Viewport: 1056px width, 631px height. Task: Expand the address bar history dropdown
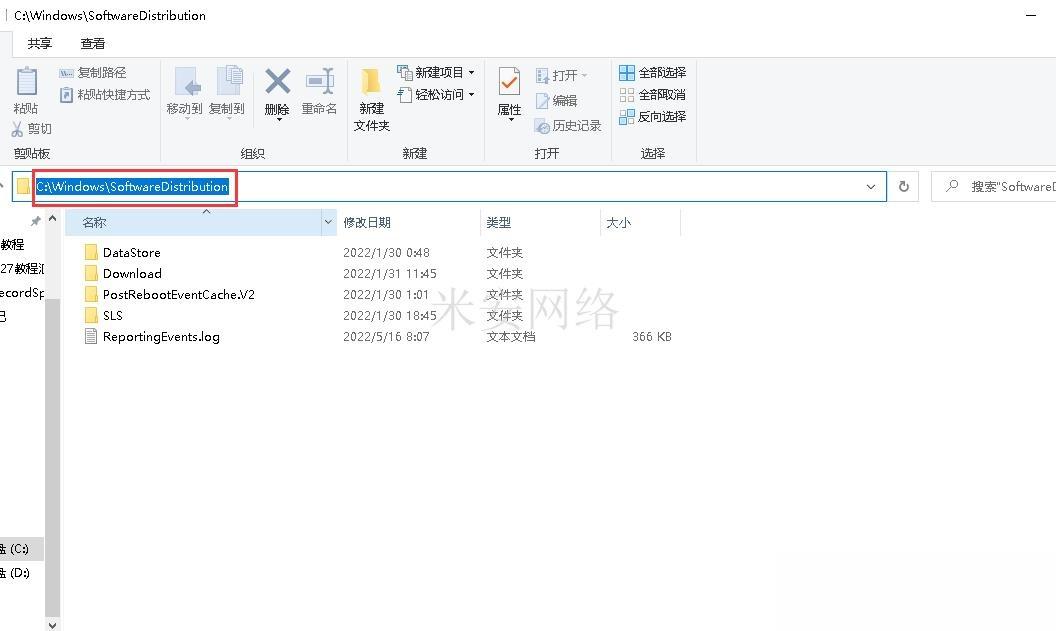[x=871, y=187]
